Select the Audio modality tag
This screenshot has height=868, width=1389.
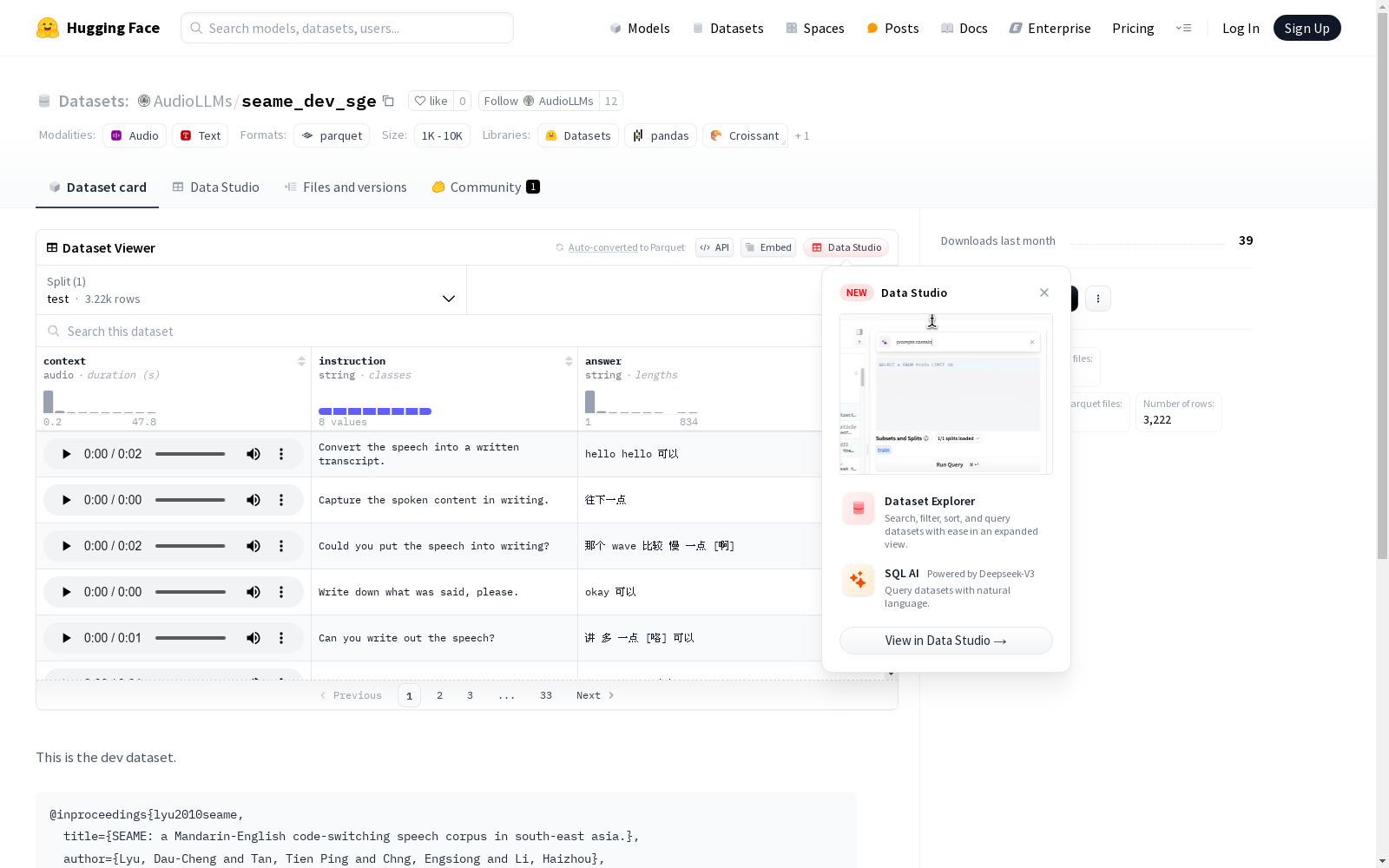[x=135, y=135]
